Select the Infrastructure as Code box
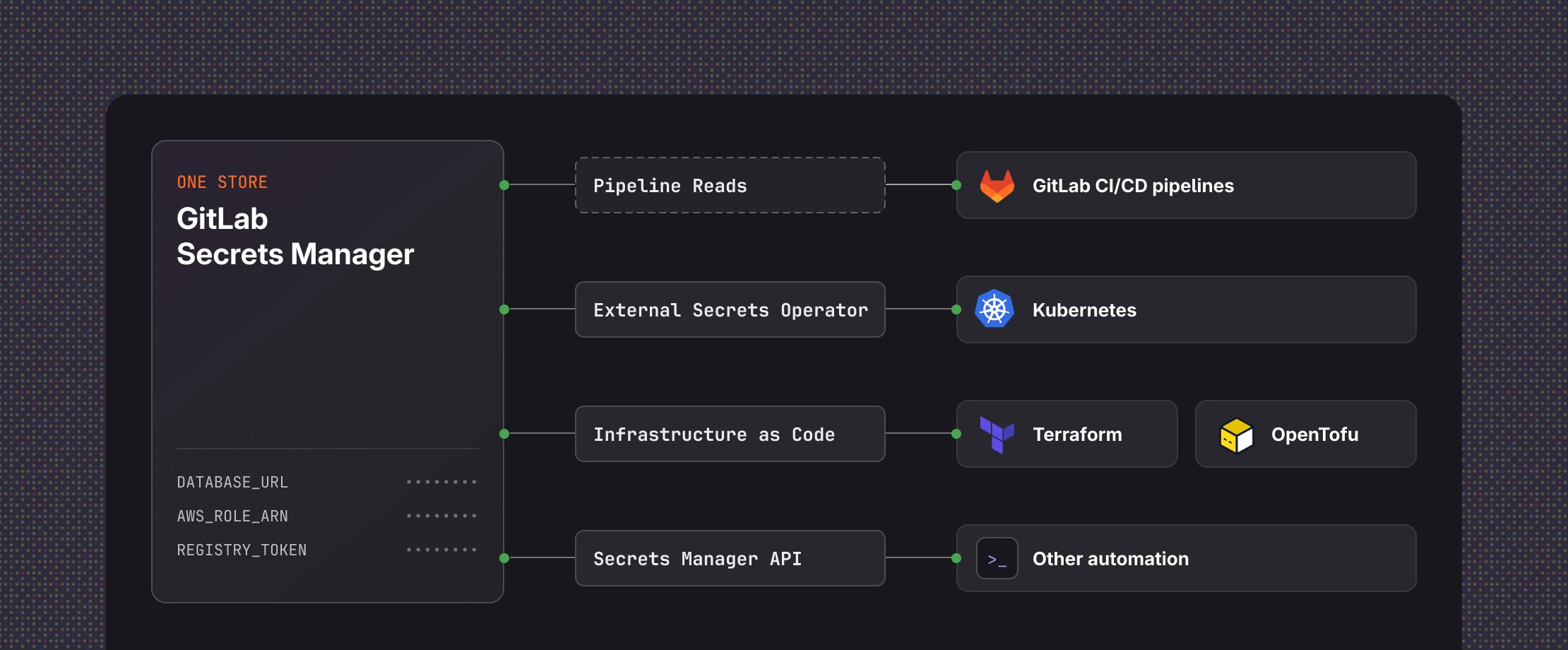Image resolution: width=1568 pixels, height=650 pixels. click(730, 434)
